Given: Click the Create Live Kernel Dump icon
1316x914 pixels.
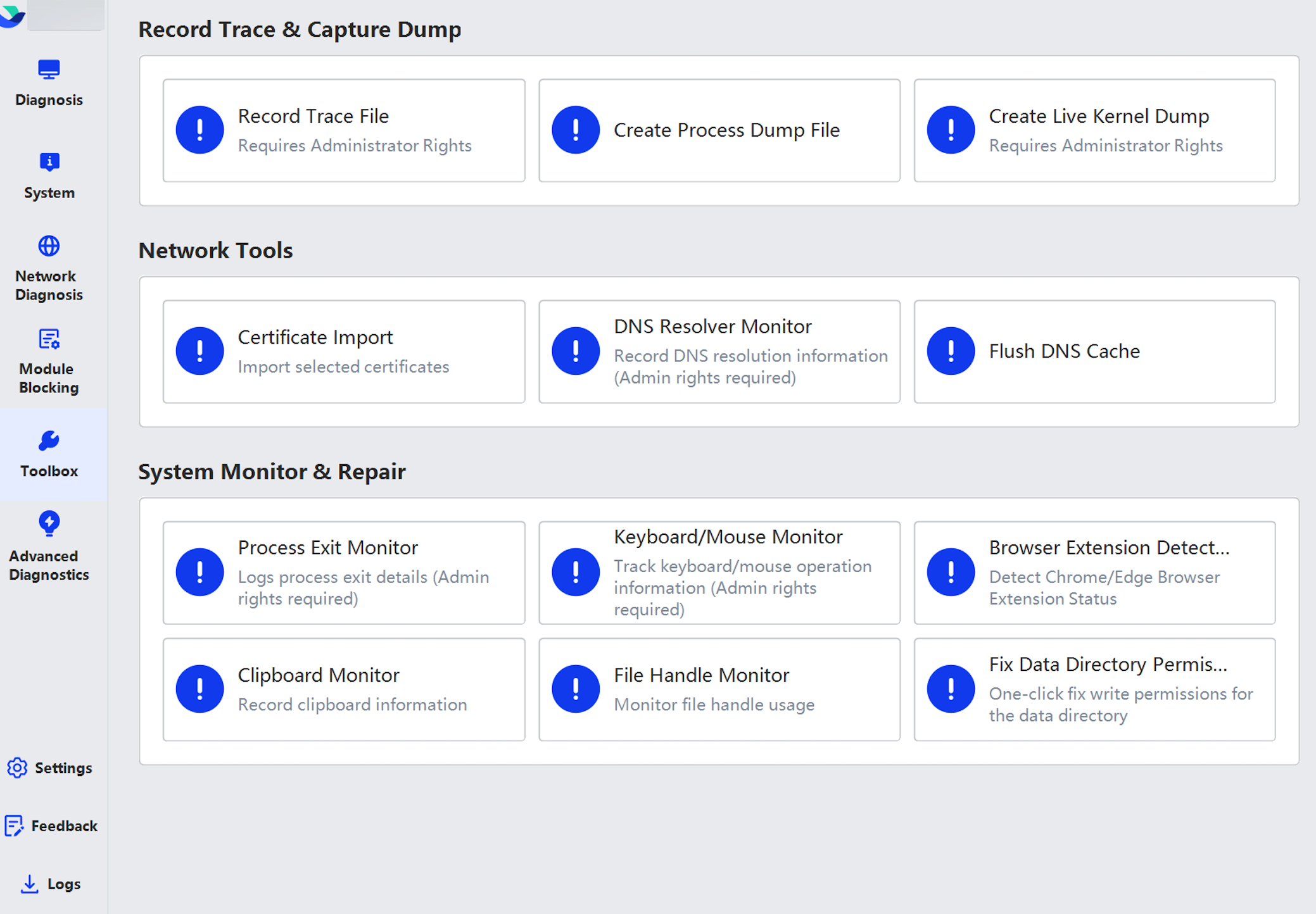Looking at the screenshot, I should pyautogui.click(x=951, y=130).
